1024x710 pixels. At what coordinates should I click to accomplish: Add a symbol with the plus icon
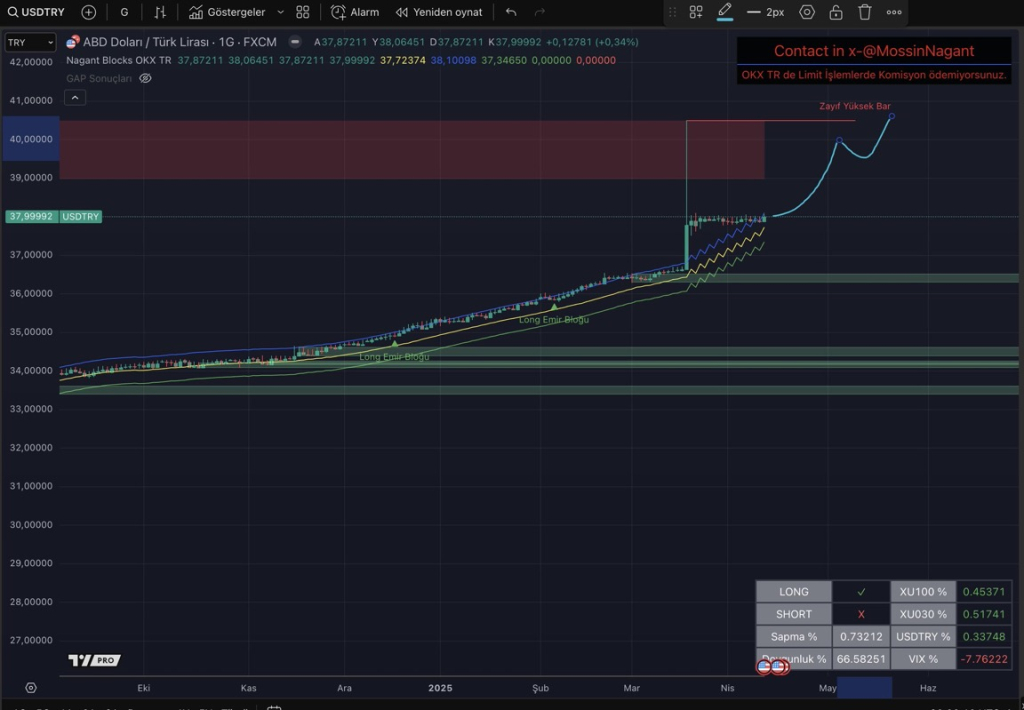point(88,12)
